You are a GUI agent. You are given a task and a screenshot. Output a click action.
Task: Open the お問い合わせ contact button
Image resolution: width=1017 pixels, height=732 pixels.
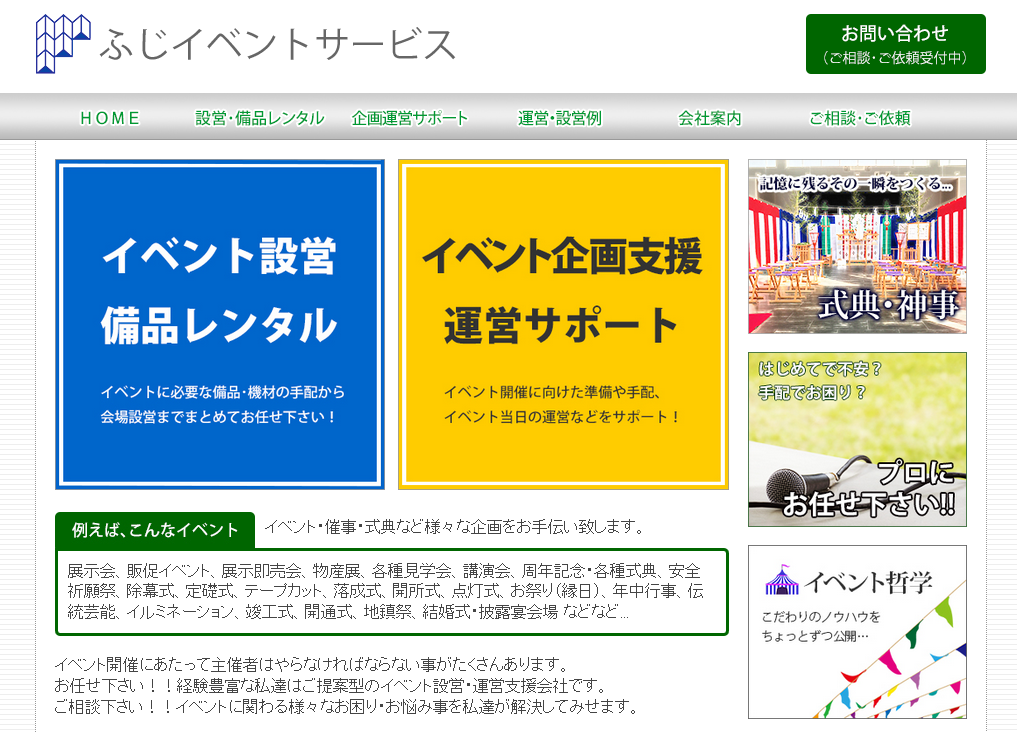click(895, 42)
